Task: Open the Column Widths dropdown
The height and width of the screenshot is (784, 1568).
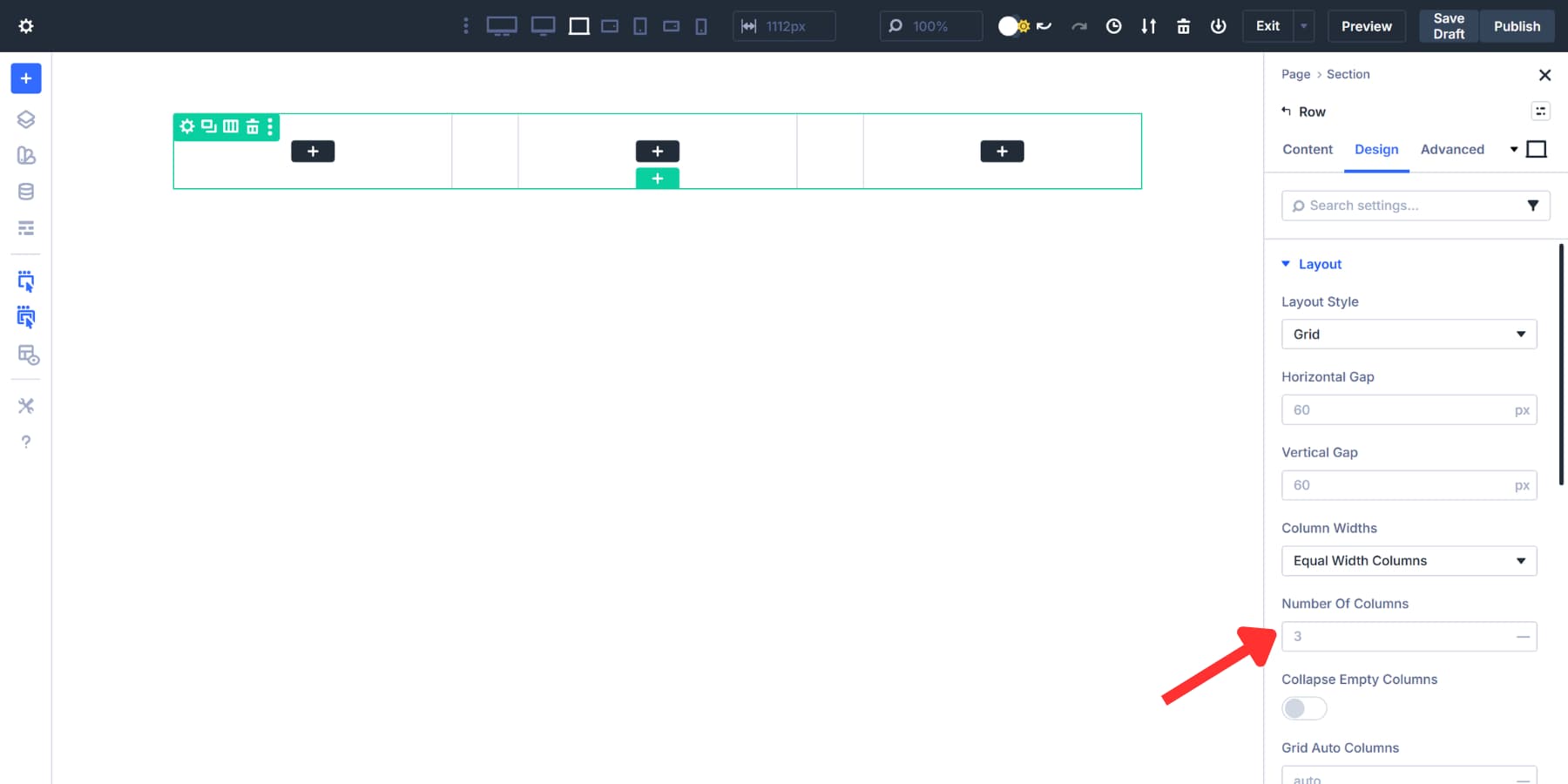Action: [1409, 561]
